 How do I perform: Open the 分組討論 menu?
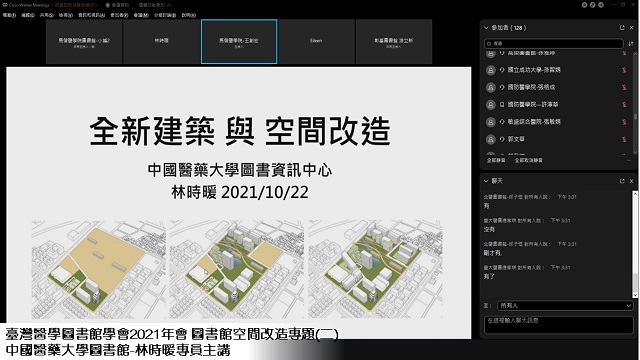point(165,15)
